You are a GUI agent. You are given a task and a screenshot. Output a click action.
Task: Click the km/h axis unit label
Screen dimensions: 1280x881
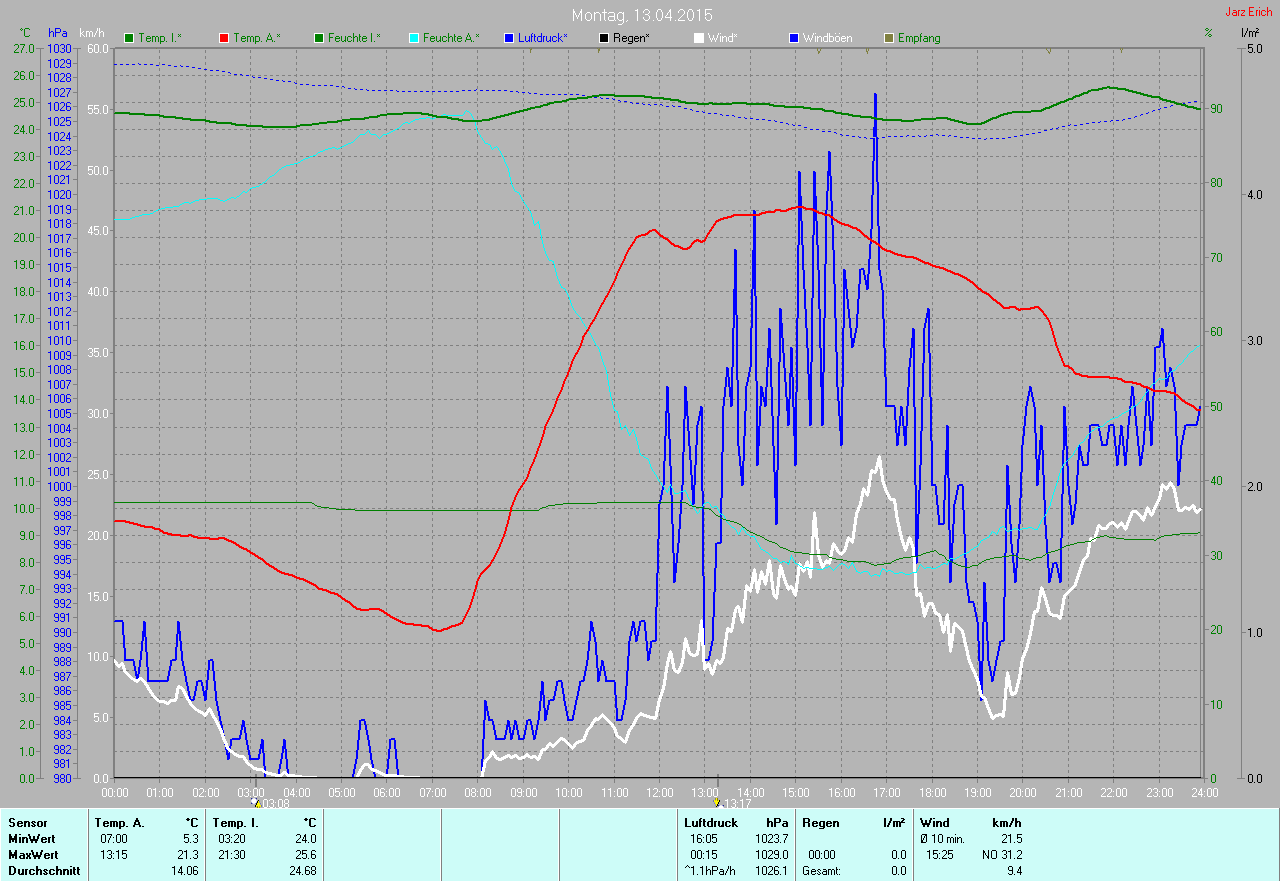(x=92, y=33)
